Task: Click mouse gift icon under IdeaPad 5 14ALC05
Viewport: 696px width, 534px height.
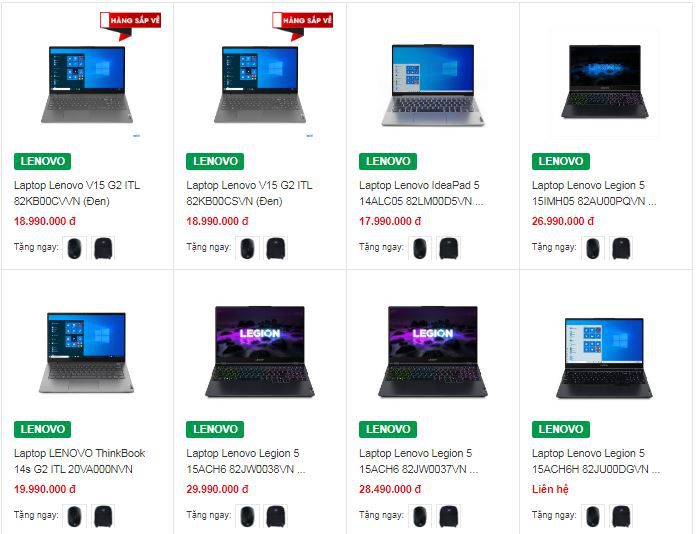Action: click(x=419, y=248)
